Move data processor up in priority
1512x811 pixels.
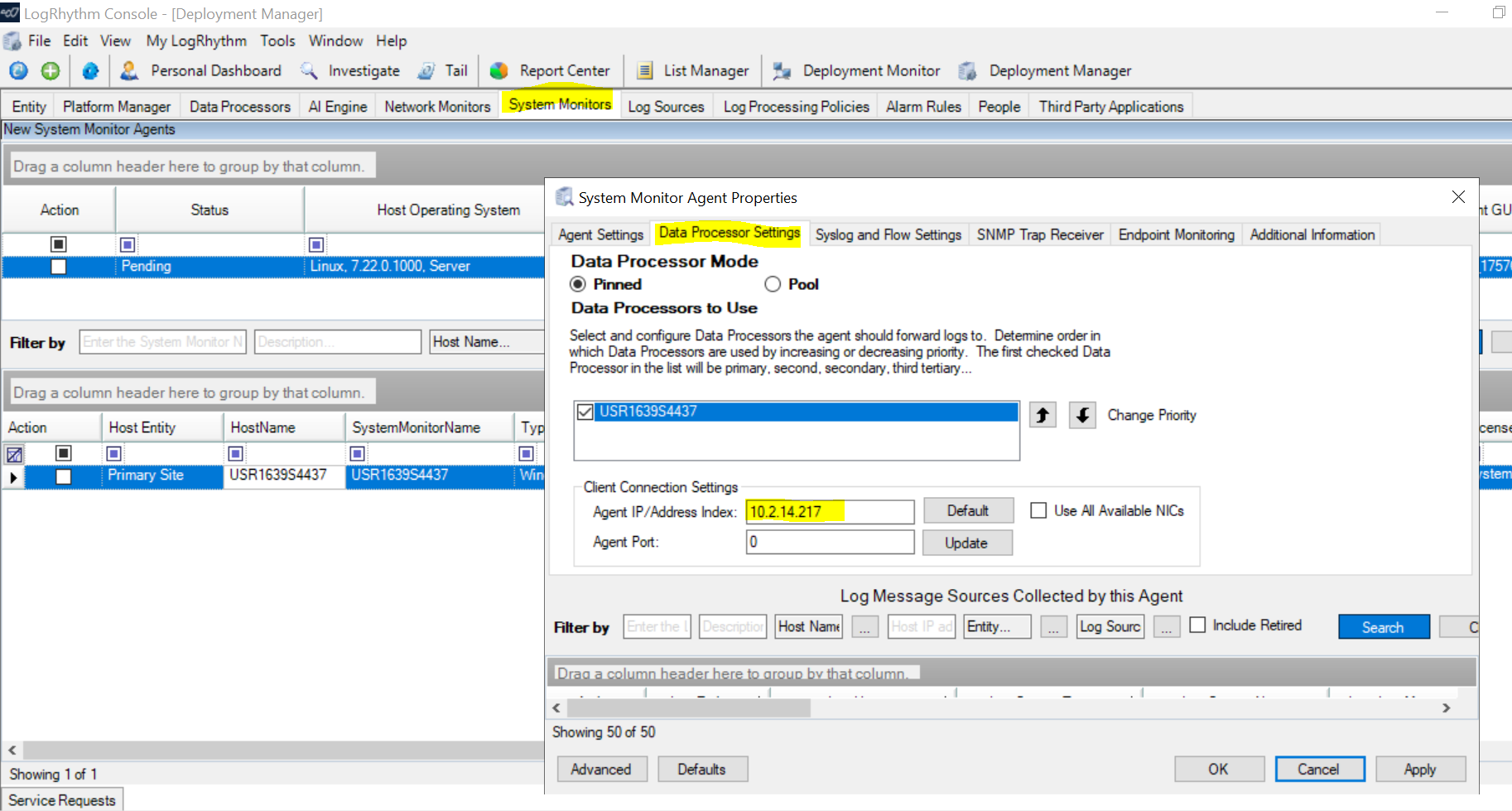tap(1043, 415)
